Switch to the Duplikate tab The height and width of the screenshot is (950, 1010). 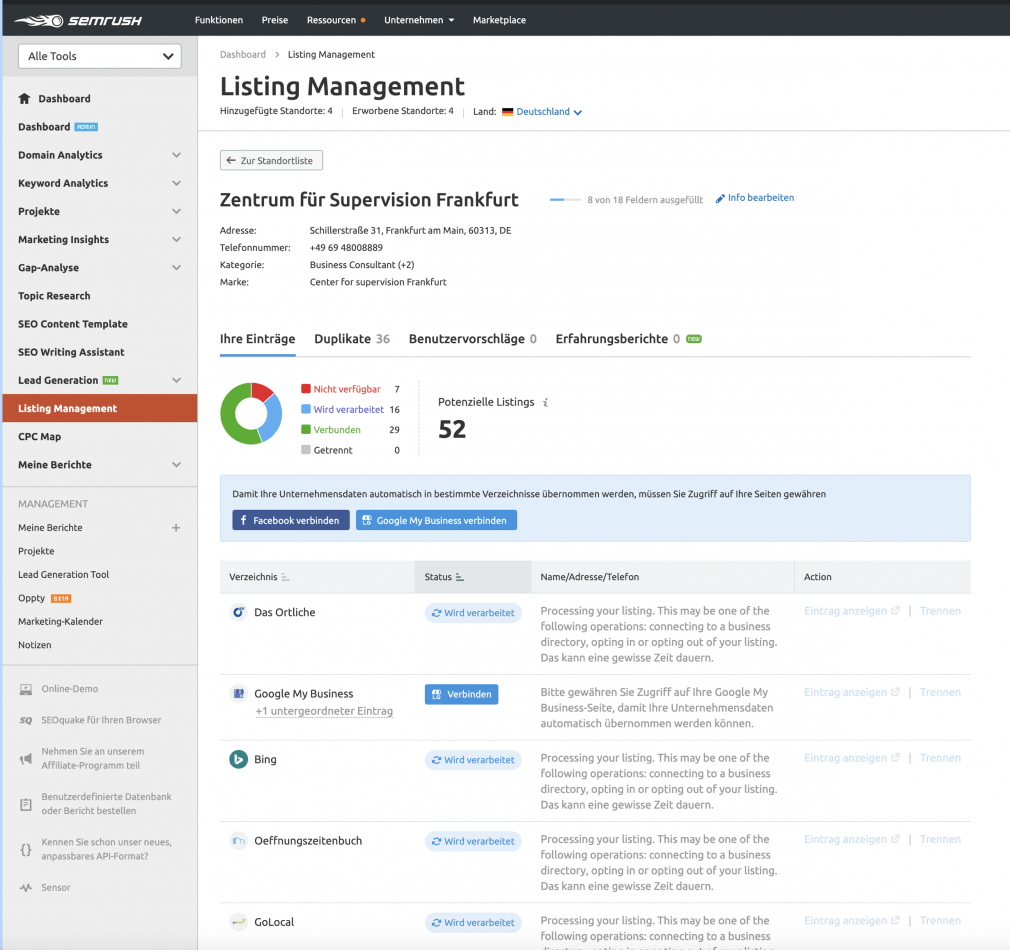352,339
